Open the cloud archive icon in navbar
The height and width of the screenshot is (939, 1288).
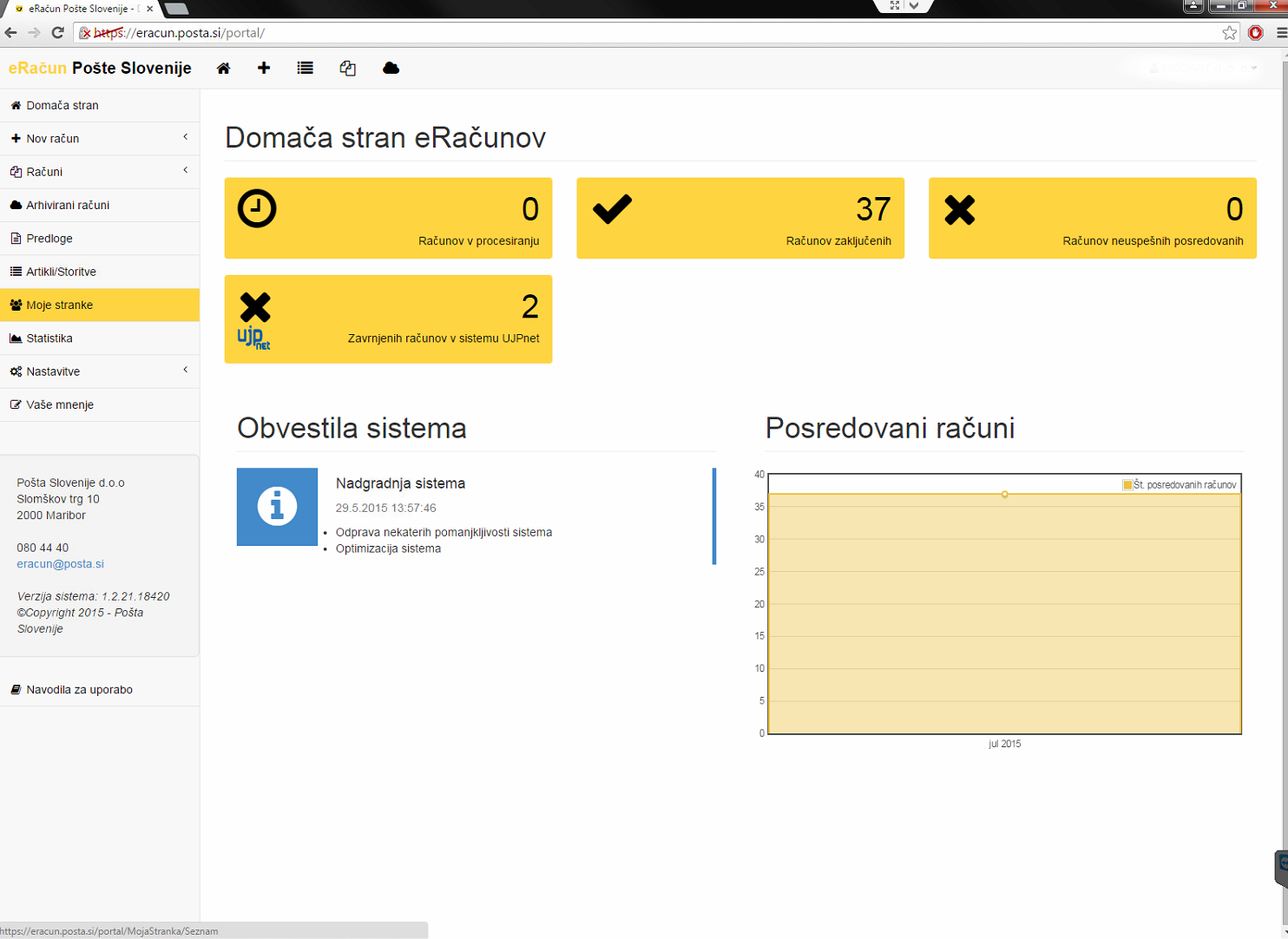[391, 68]
